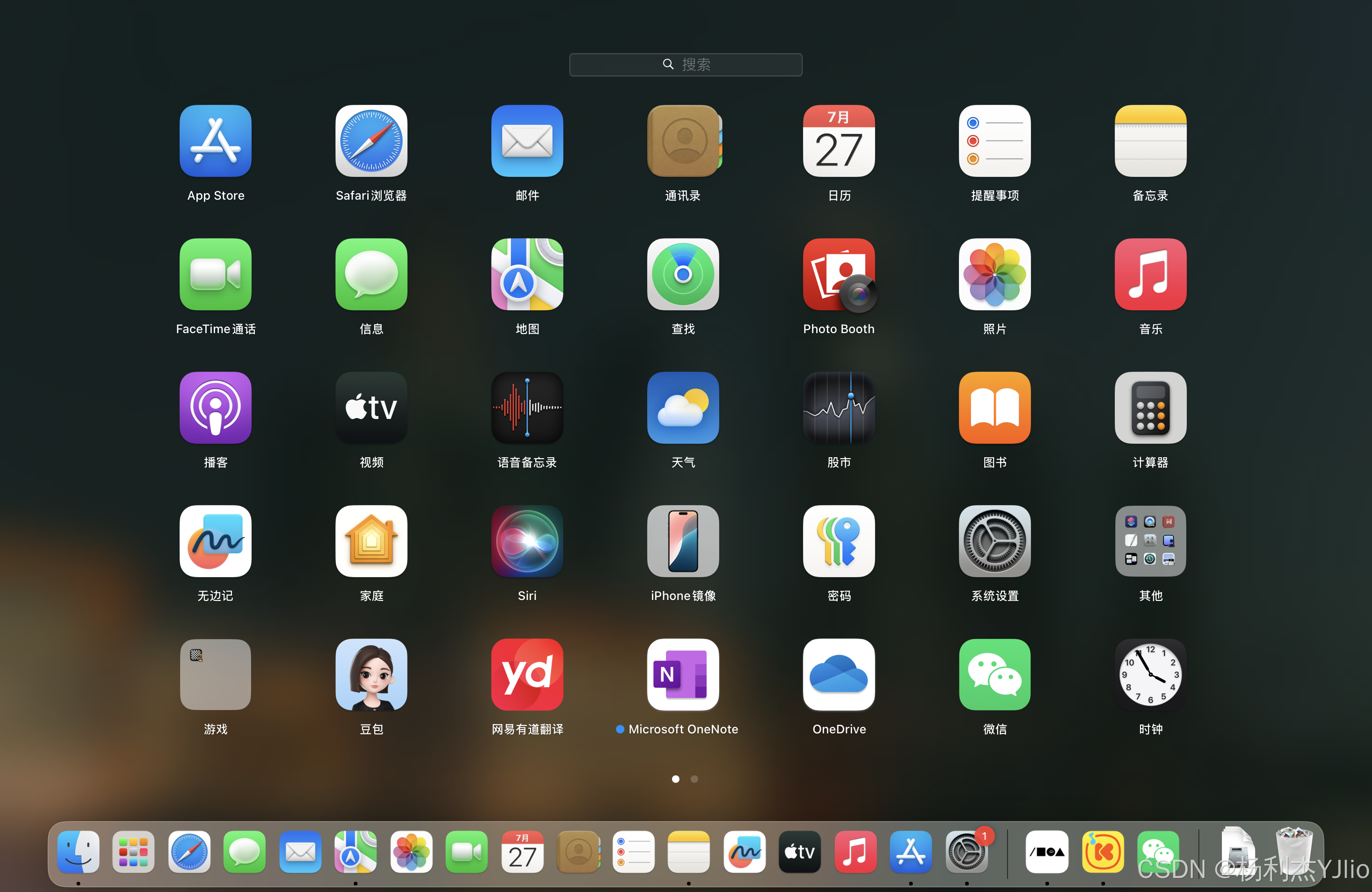Open 无边记 Freeform app in Launchpad

pos(216,541)
